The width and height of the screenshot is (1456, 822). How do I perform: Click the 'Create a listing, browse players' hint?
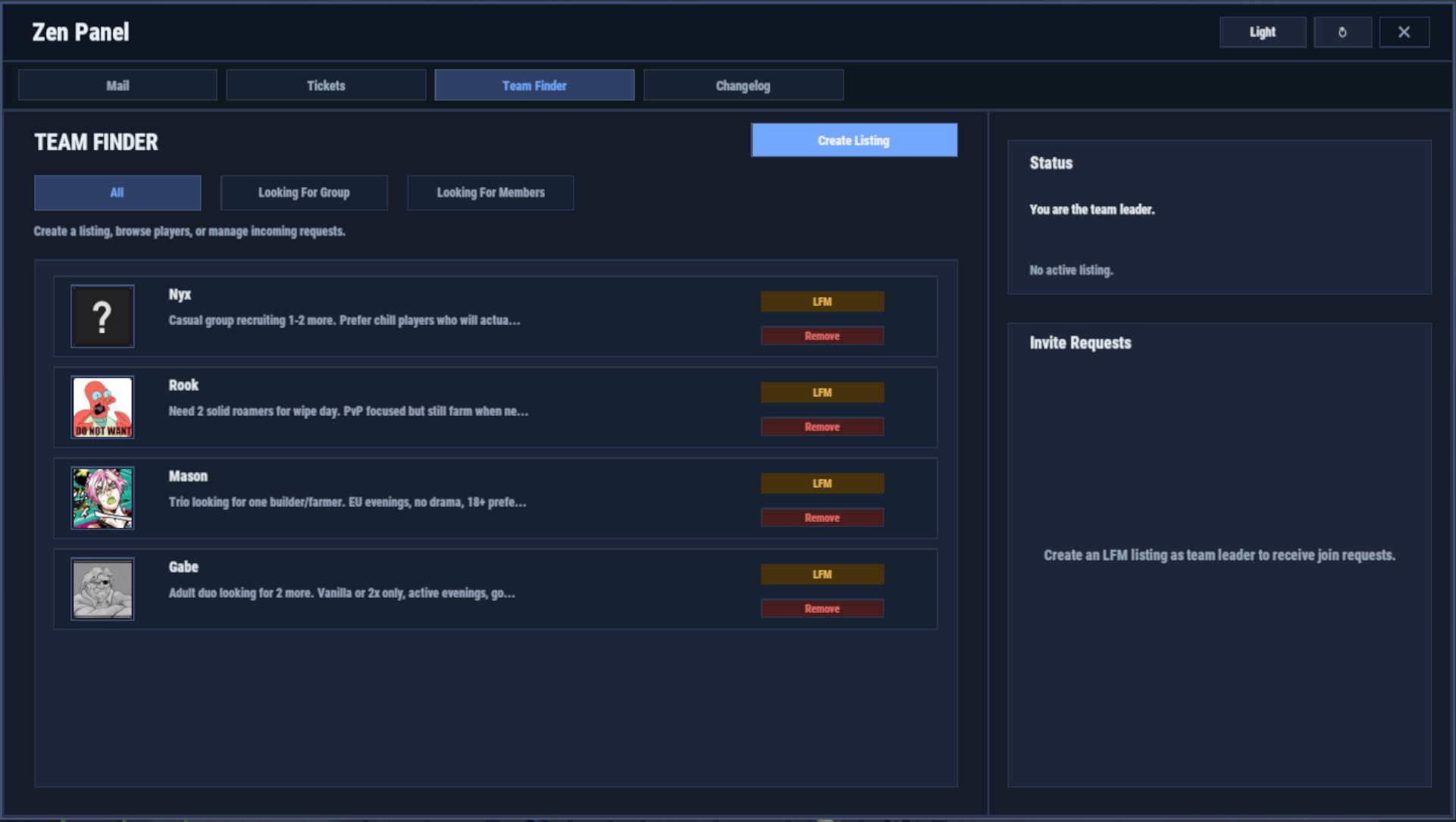tap(189, 231)
